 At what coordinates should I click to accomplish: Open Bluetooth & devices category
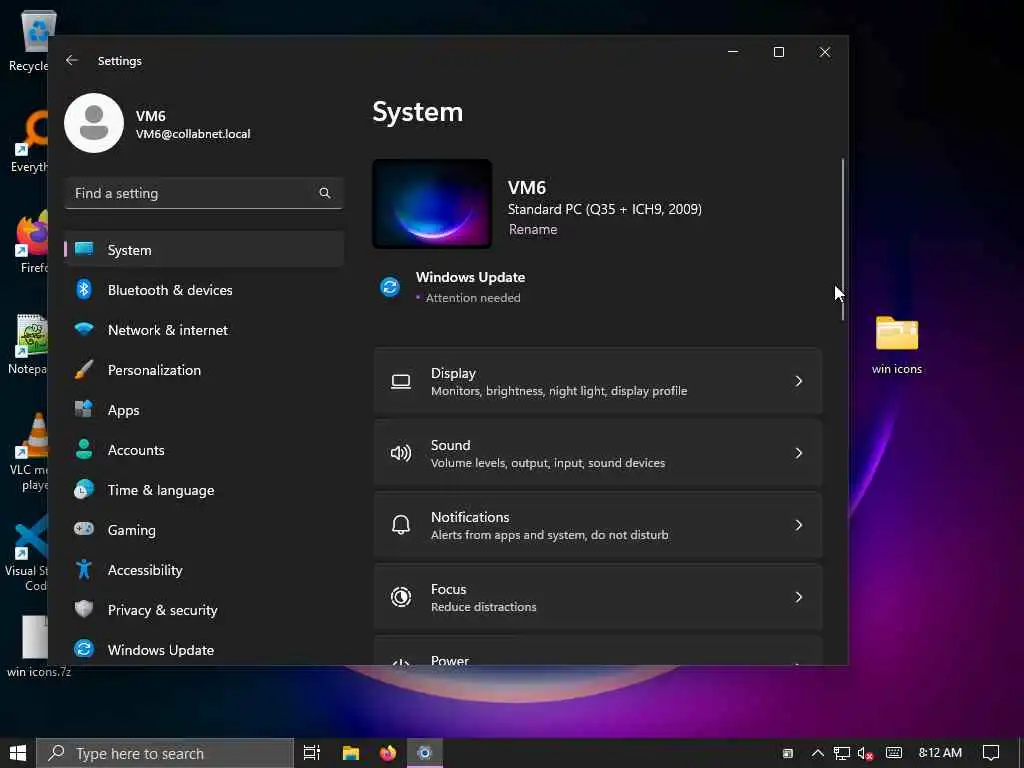[170, 290]
